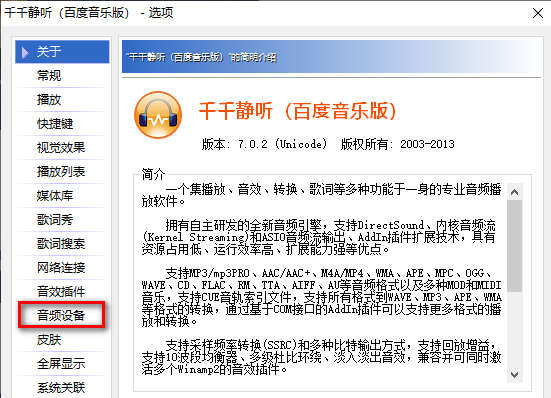551x398 pixels.
Task: Close the 选项 dialog window
Action: tap(538, 13)
